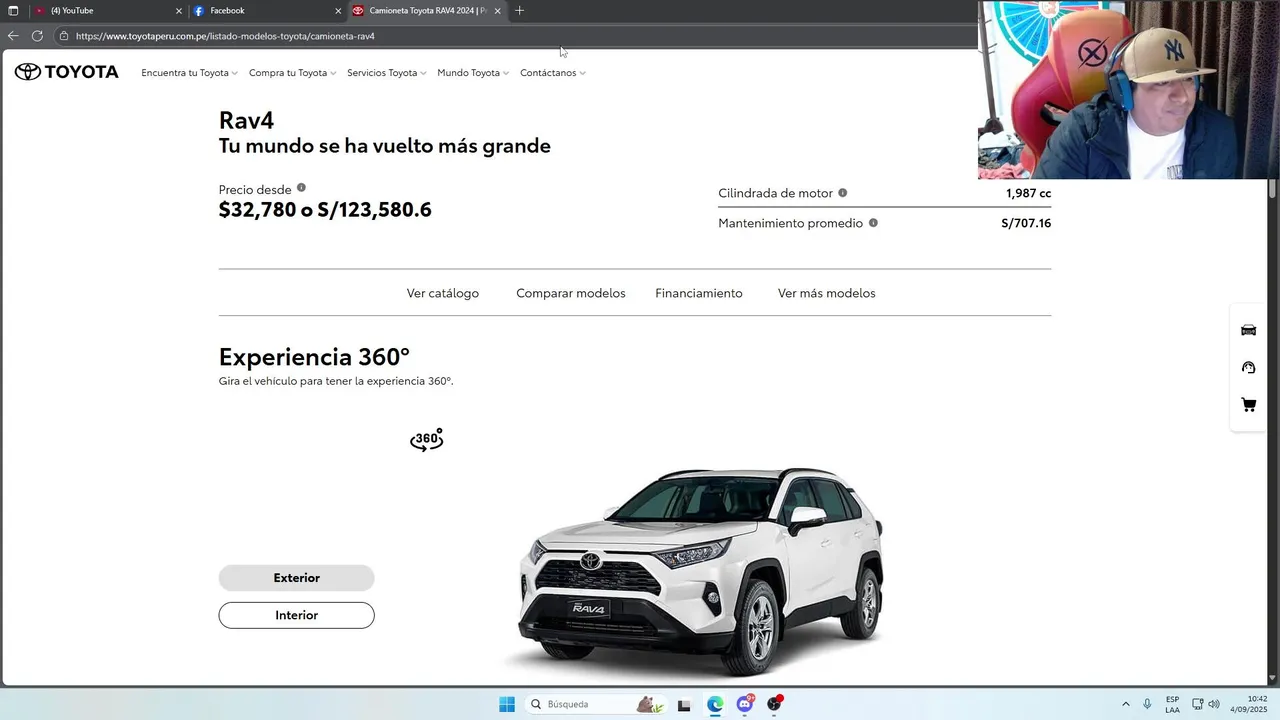Click the page vertical scrollbar thumb
The height and width of the screenshot is (720, 1280).
pyautogui.click(x=1273, y=188)
